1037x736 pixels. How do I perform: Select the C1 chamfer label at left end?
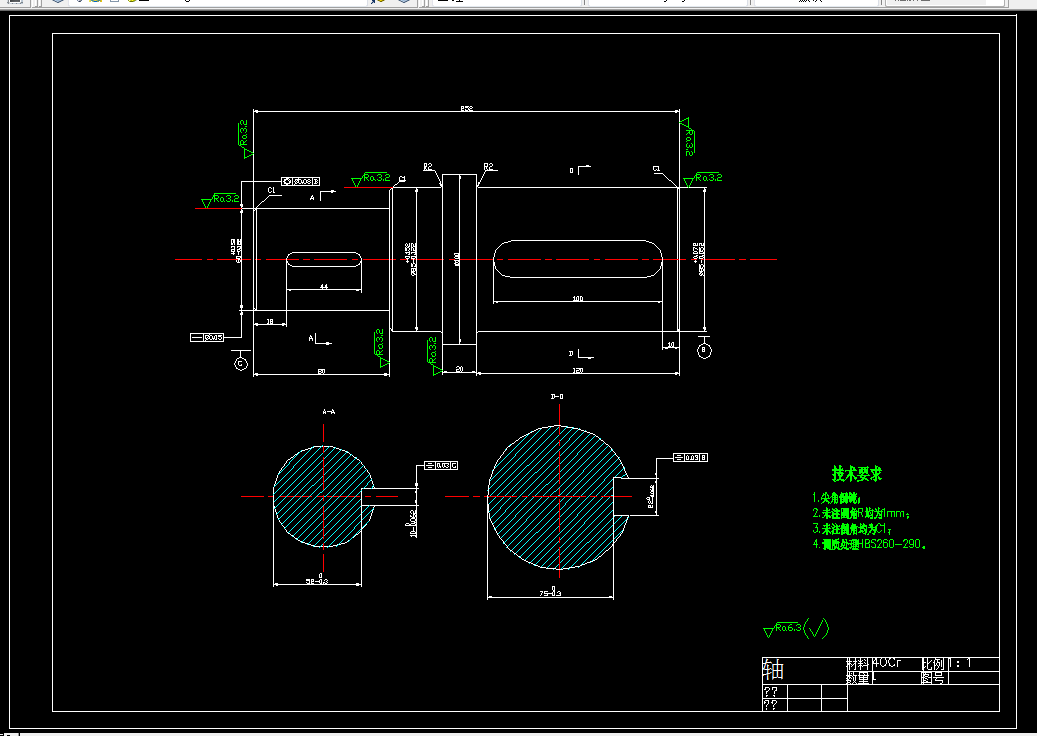(271, 190)
